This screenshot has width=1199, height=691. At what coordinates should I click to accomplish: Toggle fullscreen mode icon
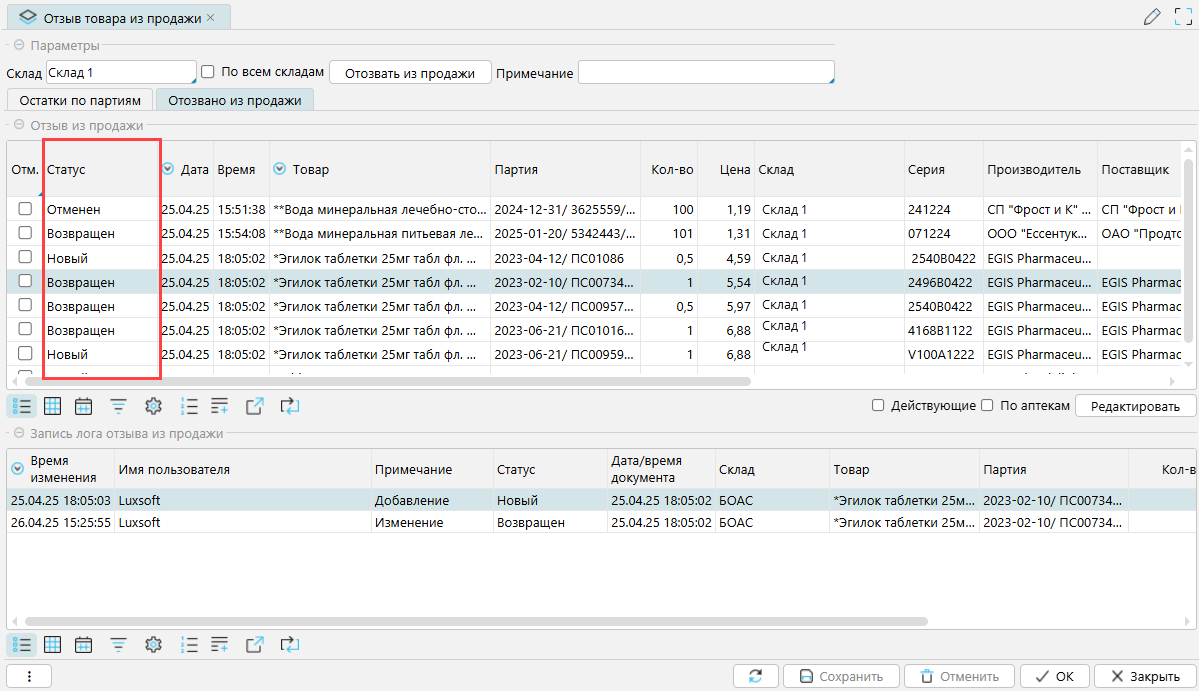1183,16
